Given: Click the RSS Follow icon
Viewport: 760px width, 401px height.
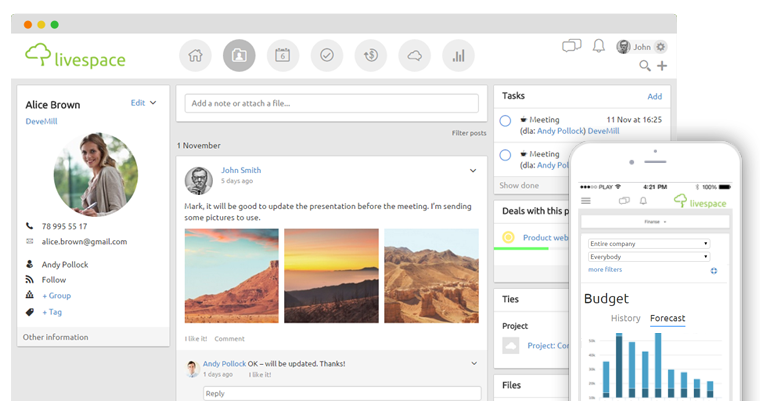Looking at the screenshot, I should (x=30, y=280).
